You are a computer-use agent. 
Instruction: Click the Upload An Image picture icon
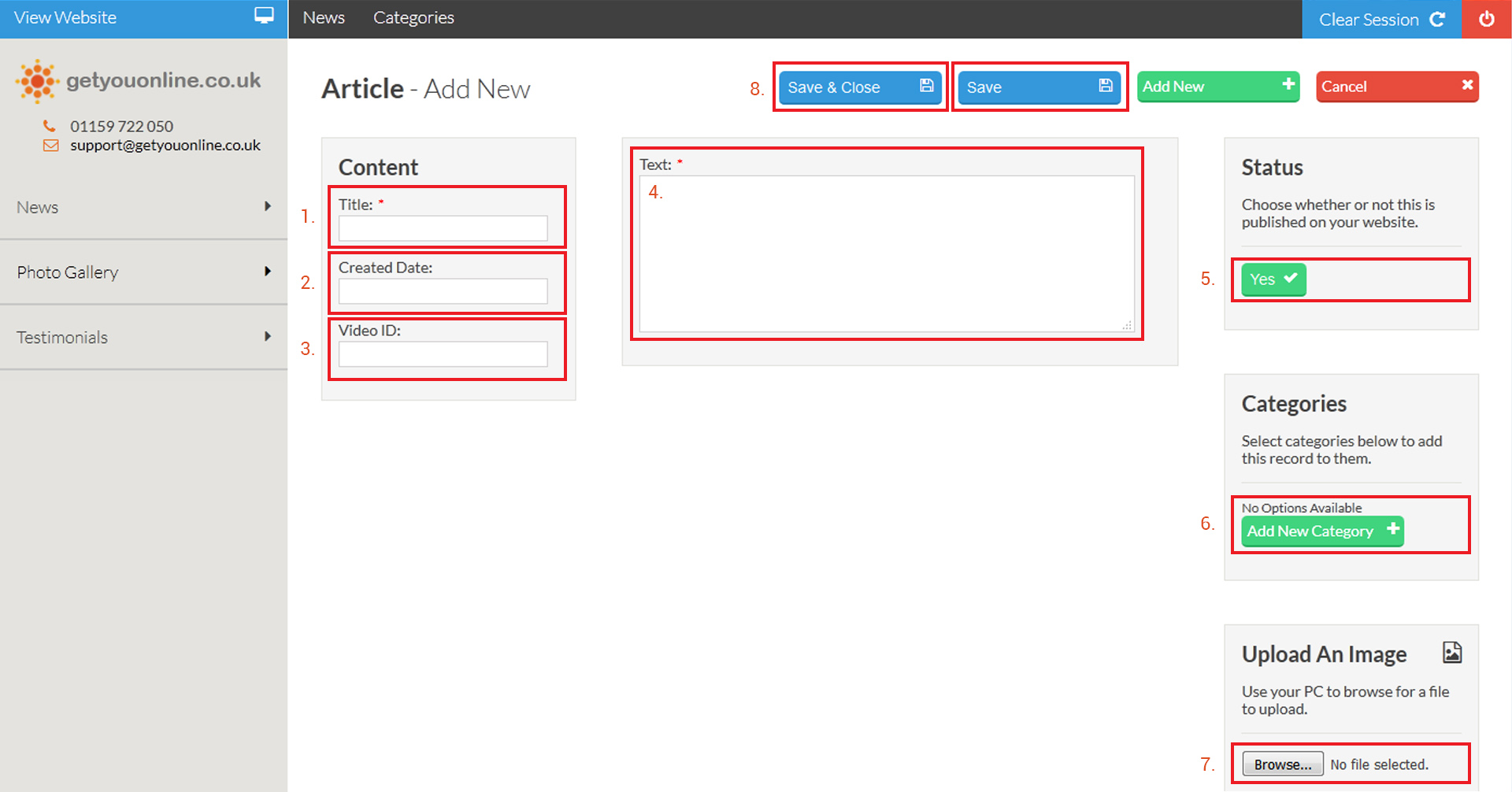(1452, 652)
